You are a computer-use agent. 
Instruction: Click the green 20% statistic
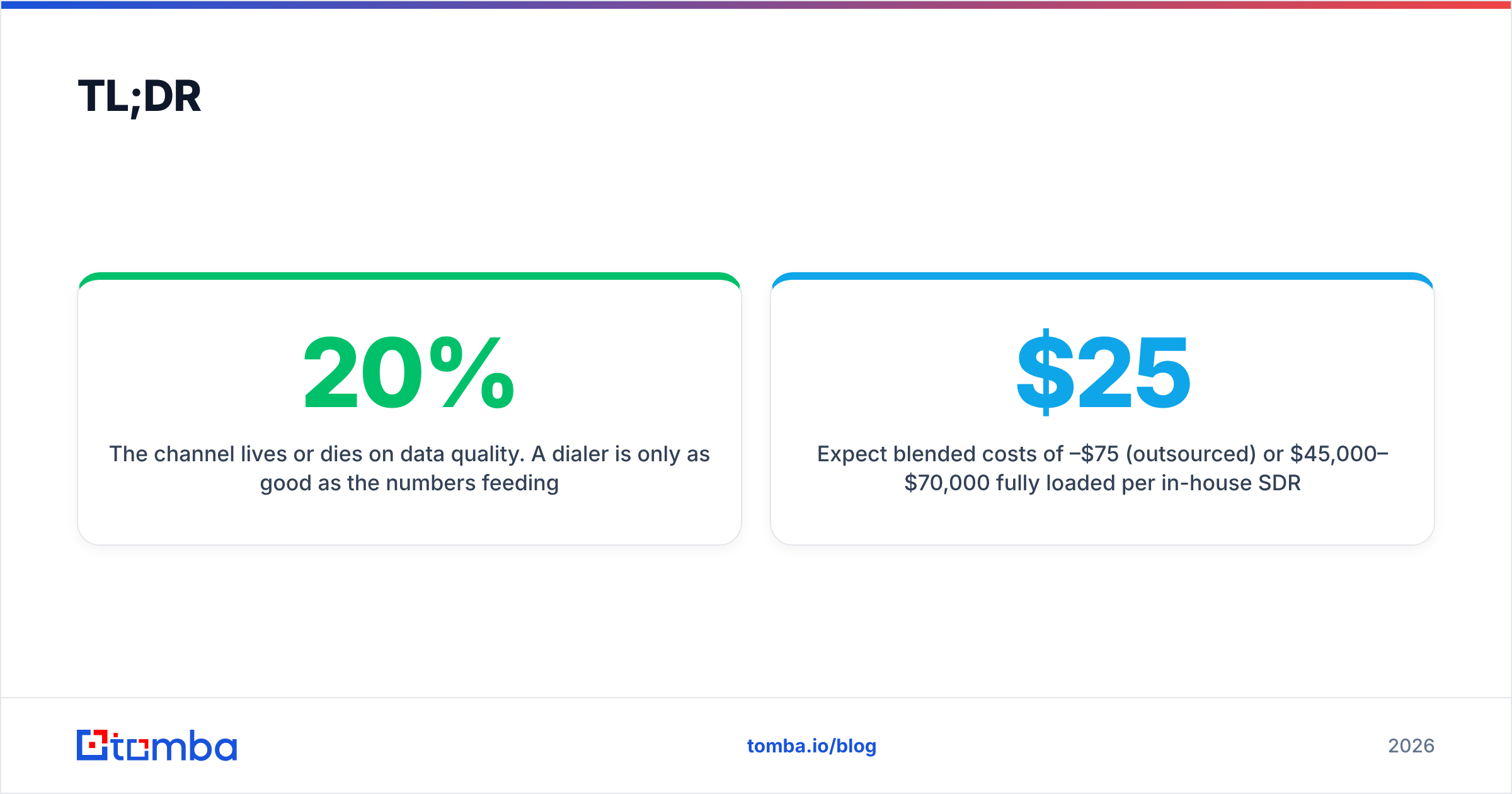pos(409,372)
